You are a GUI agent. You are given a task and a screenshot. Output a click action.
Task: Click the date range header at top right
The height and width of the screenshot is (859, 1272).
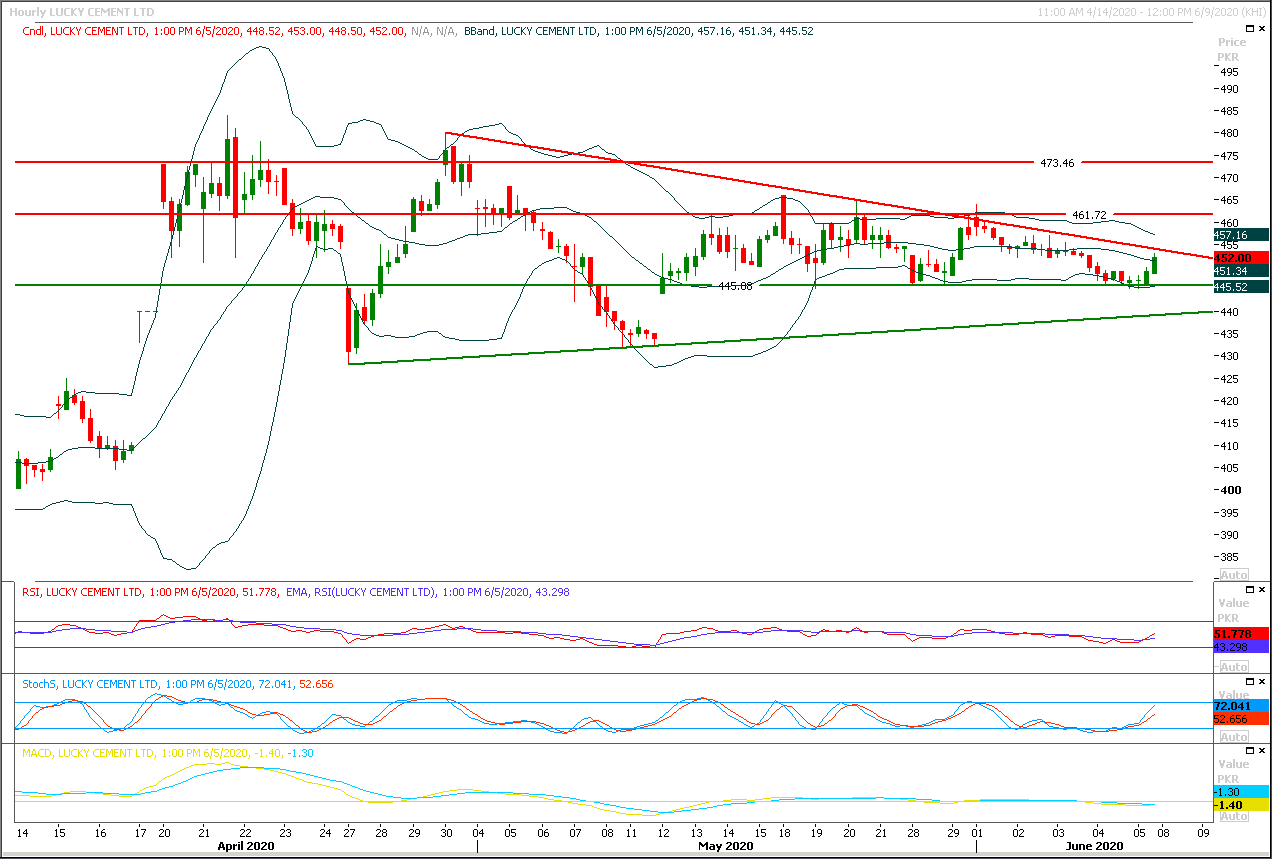1152,12
